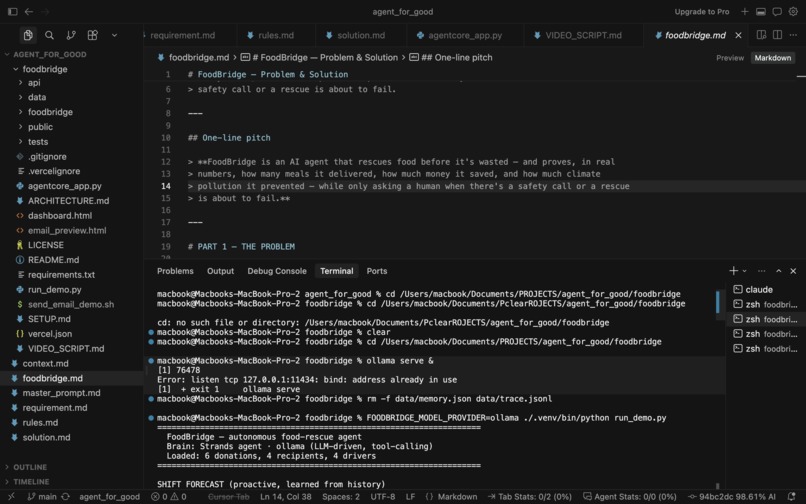Open the Extensions view icon
The image size is (806, 504).
pos(93,35)
